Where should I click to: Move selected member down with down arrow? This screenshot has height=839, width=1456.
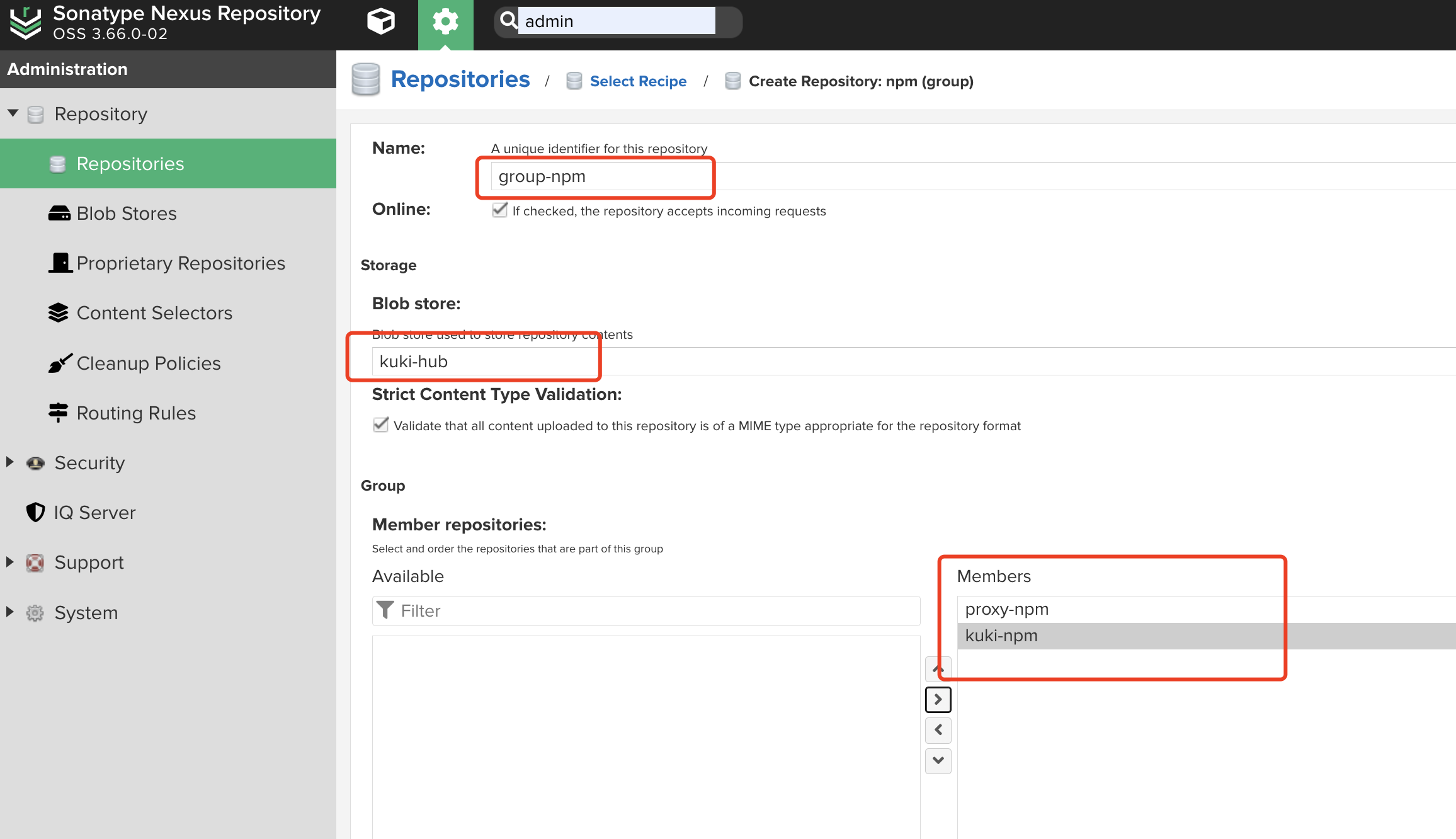pyautogui.click(x=938, y=760)
